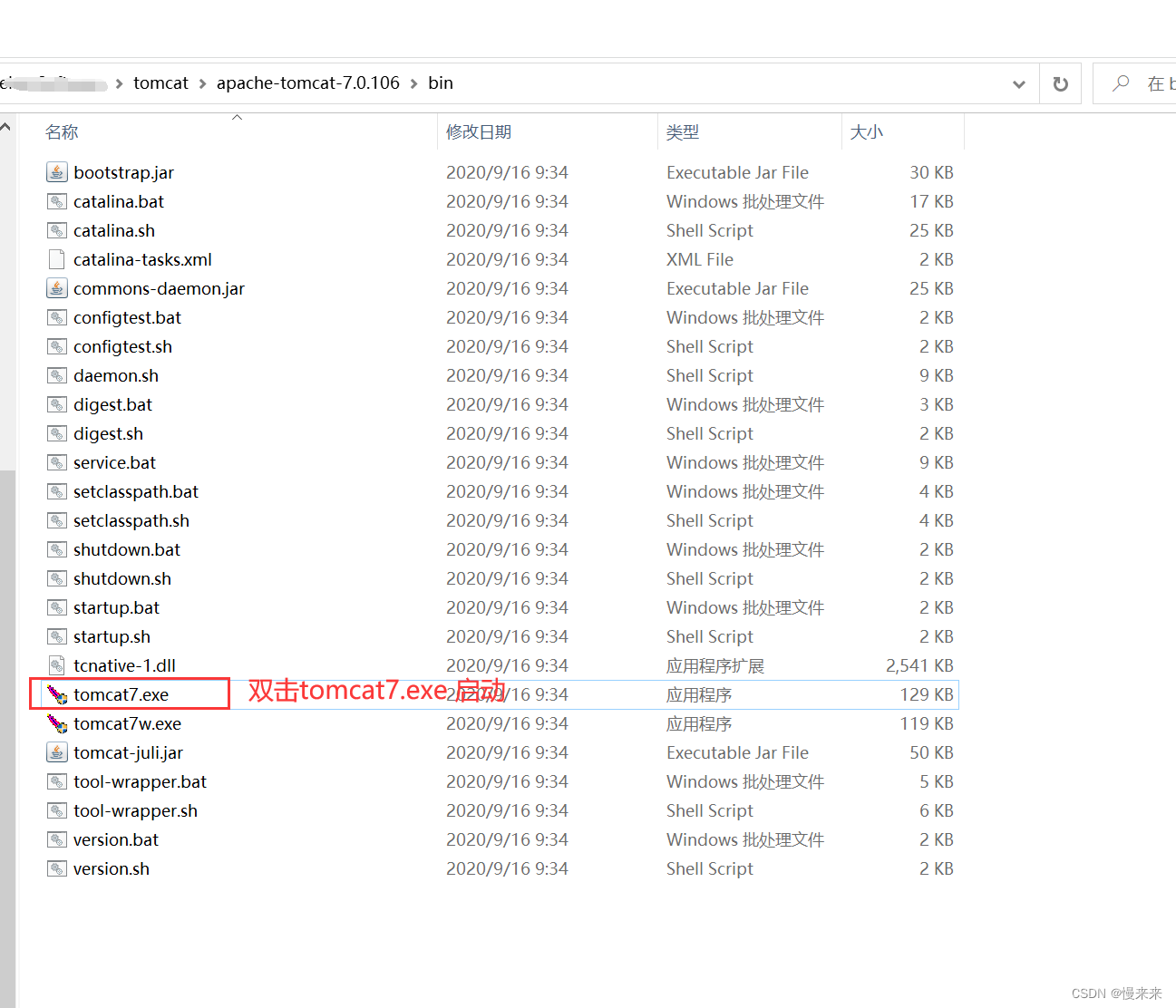The height and width of the screenshot is (1008, 1176).
Task: Select the service.bat file name
Action: point(114,462)
